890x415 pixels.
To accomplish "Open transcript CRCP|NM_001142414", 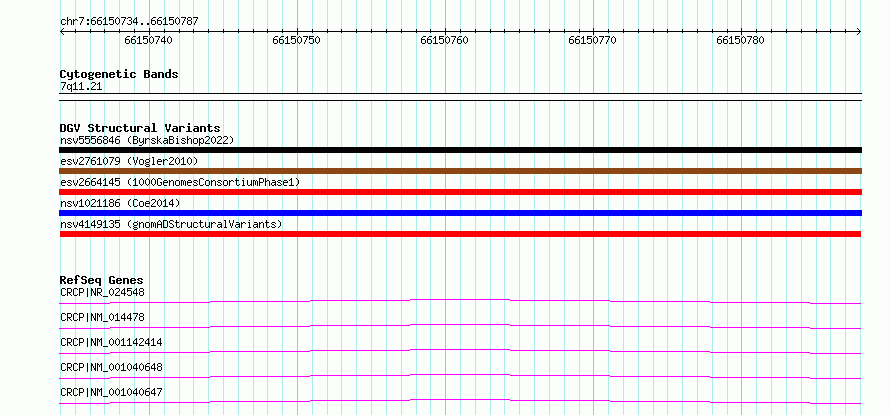I will [x=111, y=342].
